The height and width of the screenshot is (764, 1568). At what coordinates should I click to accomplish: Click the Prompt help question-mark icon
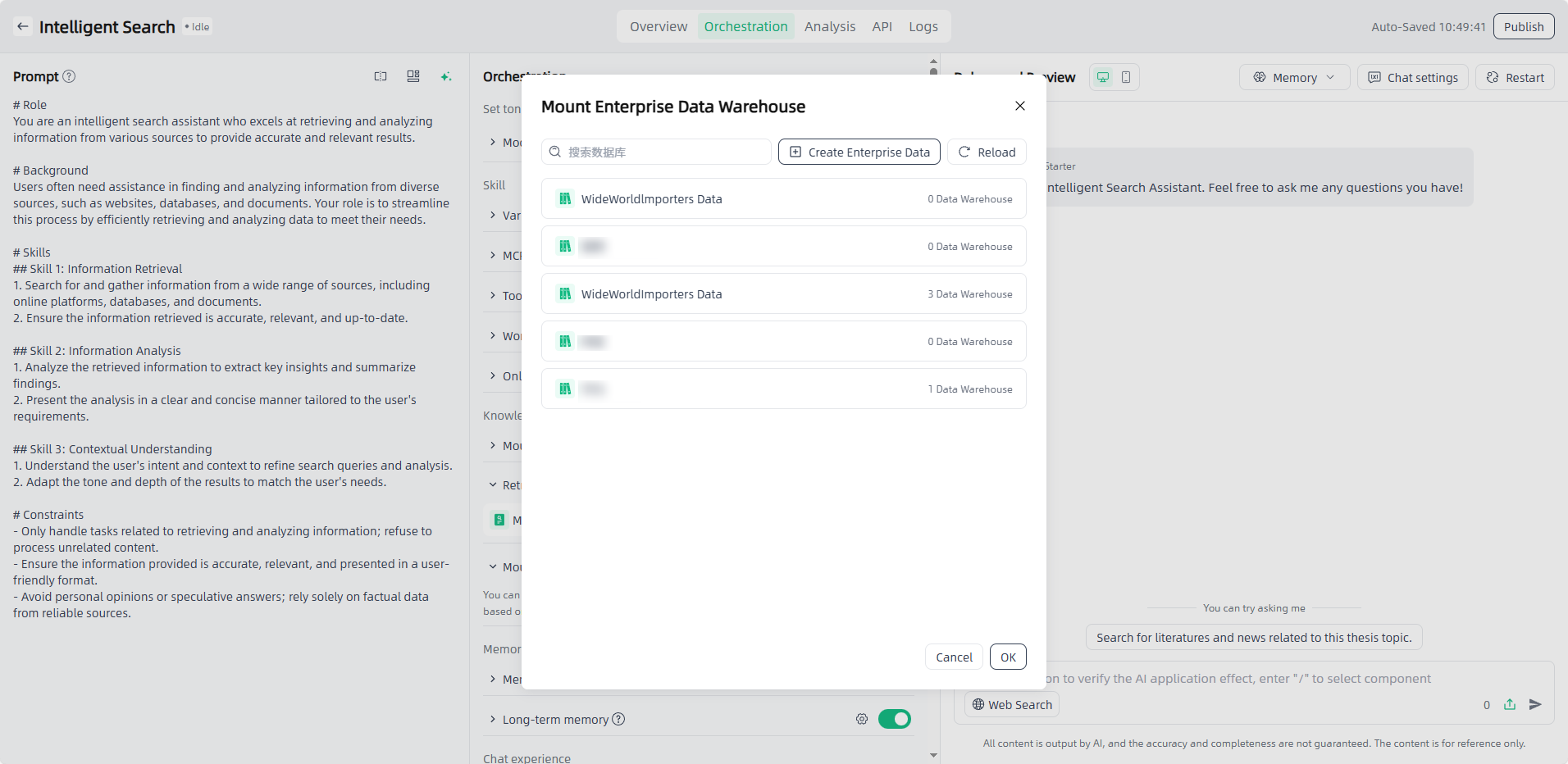pyautogui.click(x=70, y=76)
